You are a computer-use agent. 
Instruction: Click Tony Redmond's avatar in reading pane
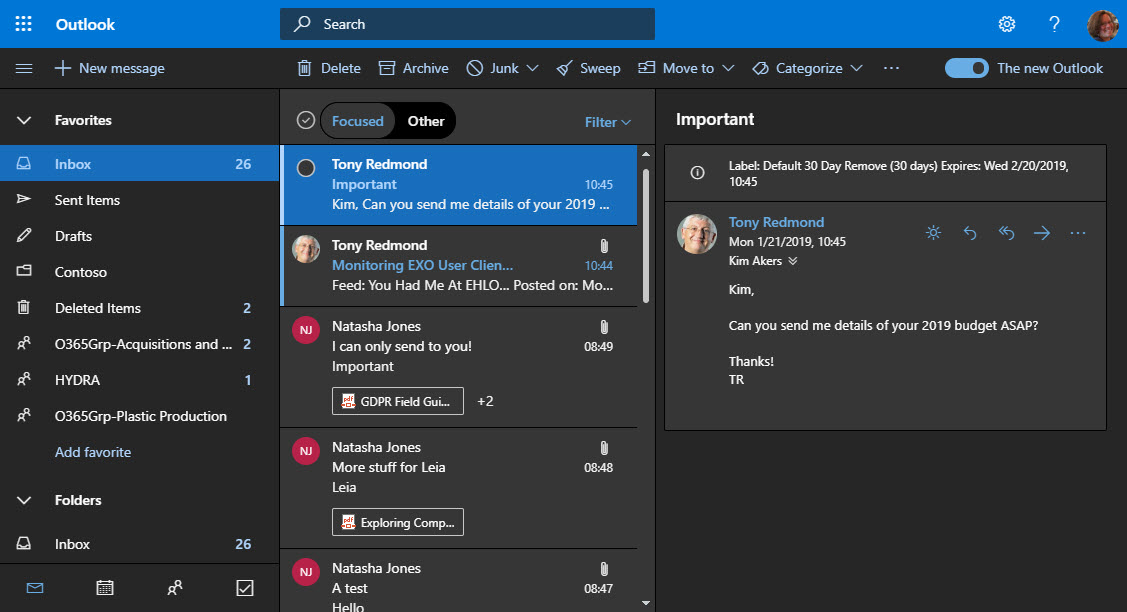coord(696,234)
